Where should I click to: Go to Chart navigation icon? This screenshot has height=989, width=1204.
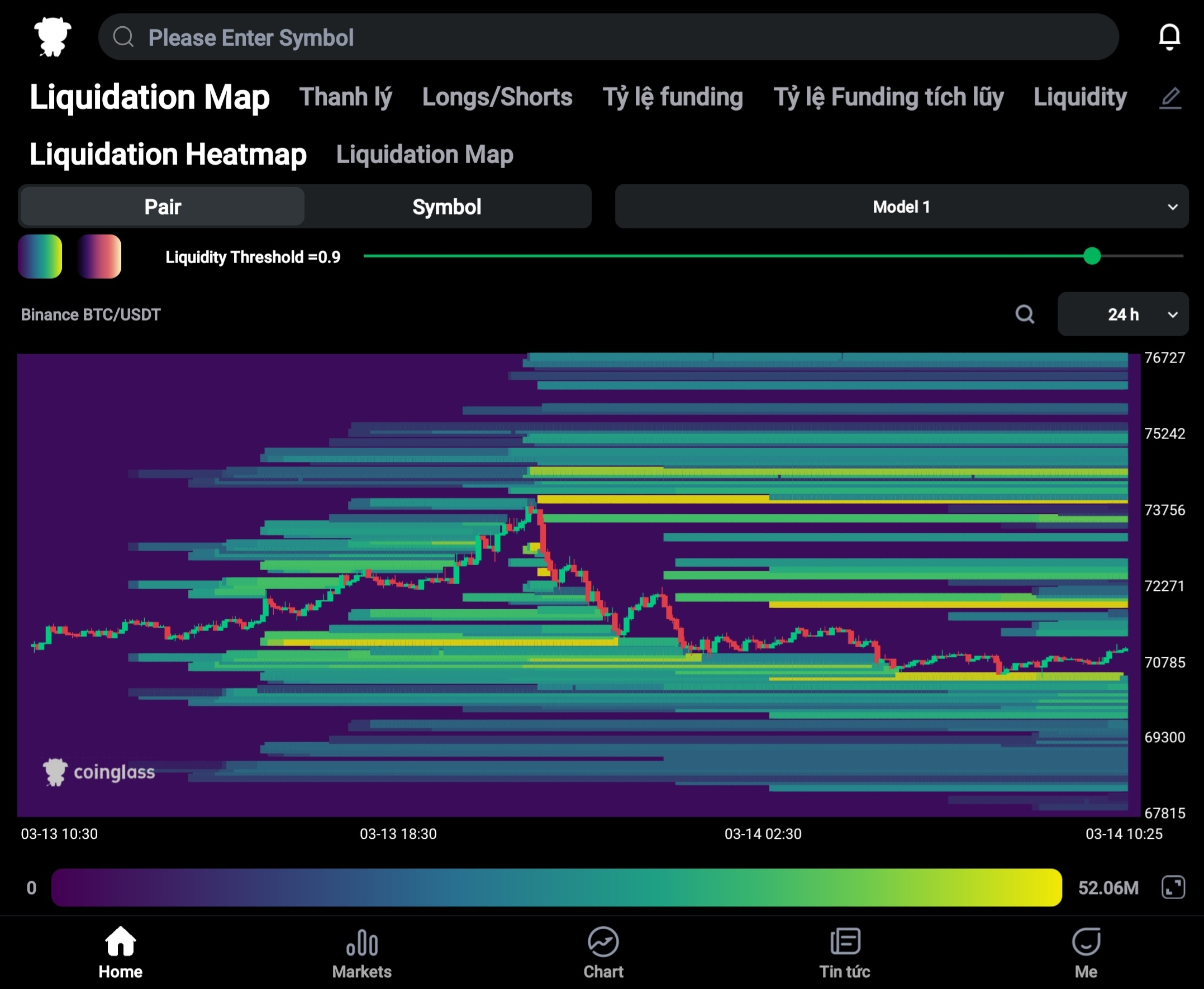(x=603, y=943)
